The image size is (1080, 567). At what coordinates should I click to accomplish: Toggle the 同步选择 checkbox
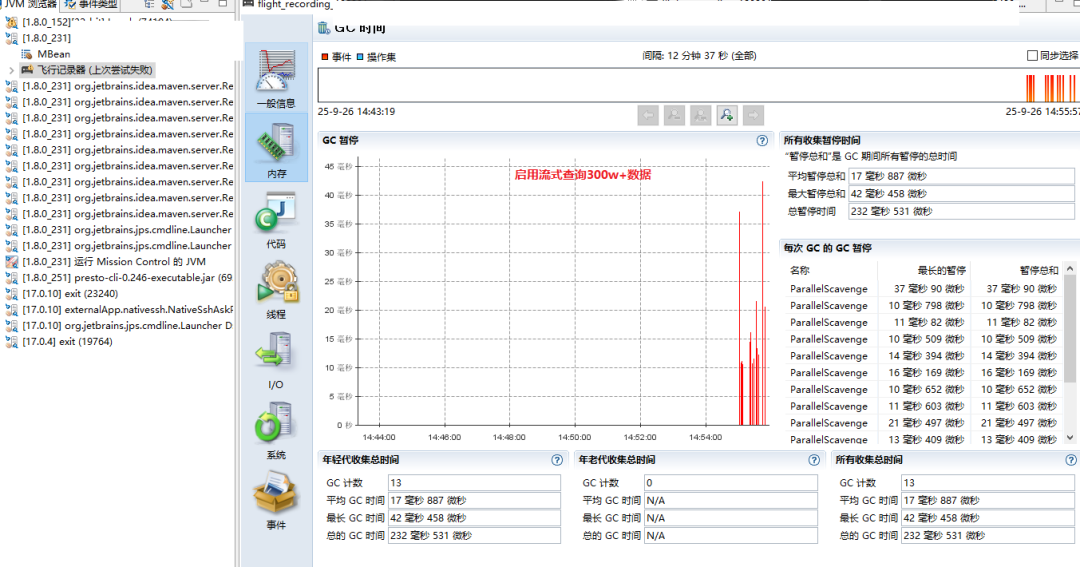pyautogui.click(x=1032, y=56)
